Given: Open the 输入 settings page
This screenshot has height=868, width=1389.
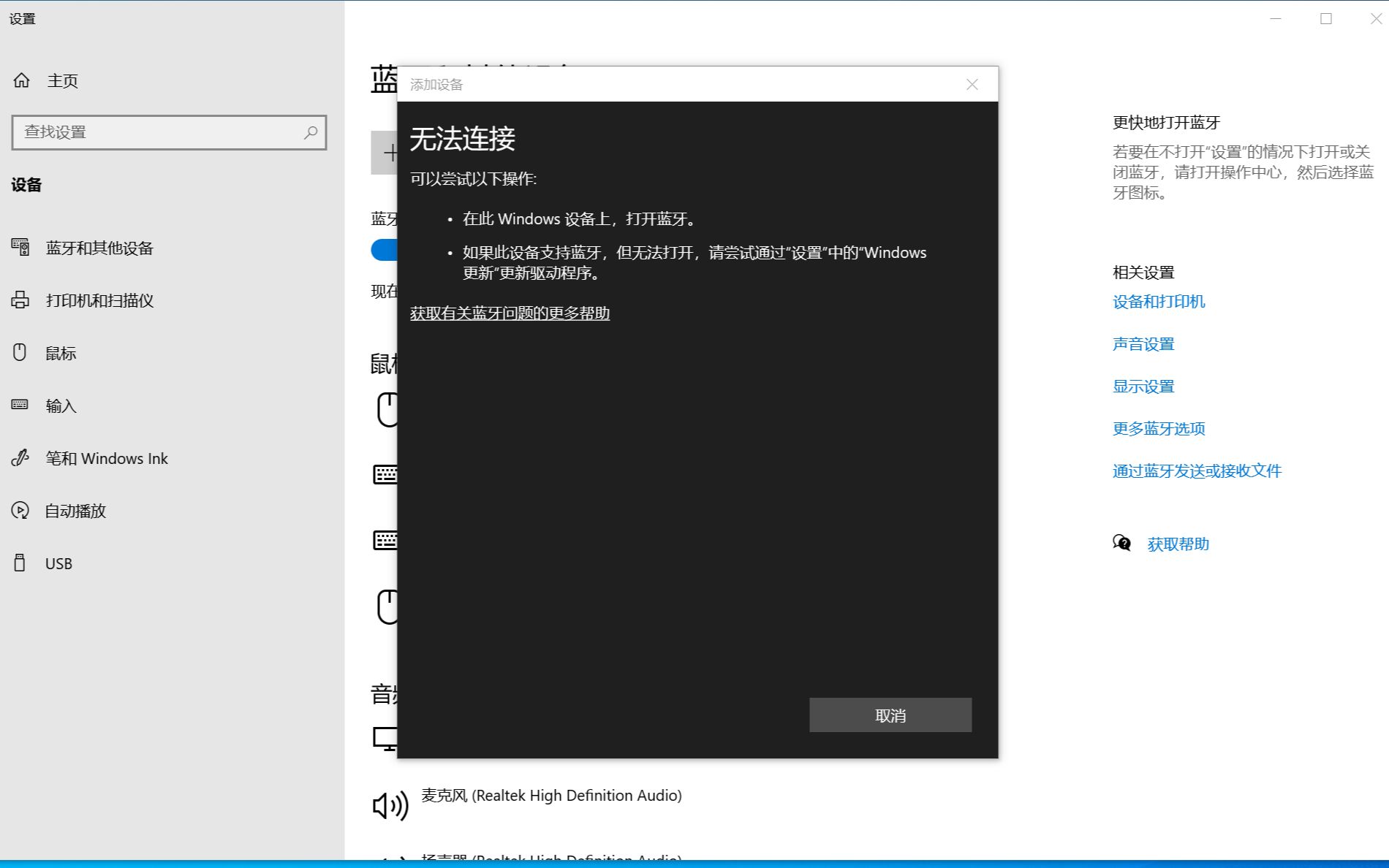Looking at the screenshot, I should pyautogui.click(x=61, y=406).
